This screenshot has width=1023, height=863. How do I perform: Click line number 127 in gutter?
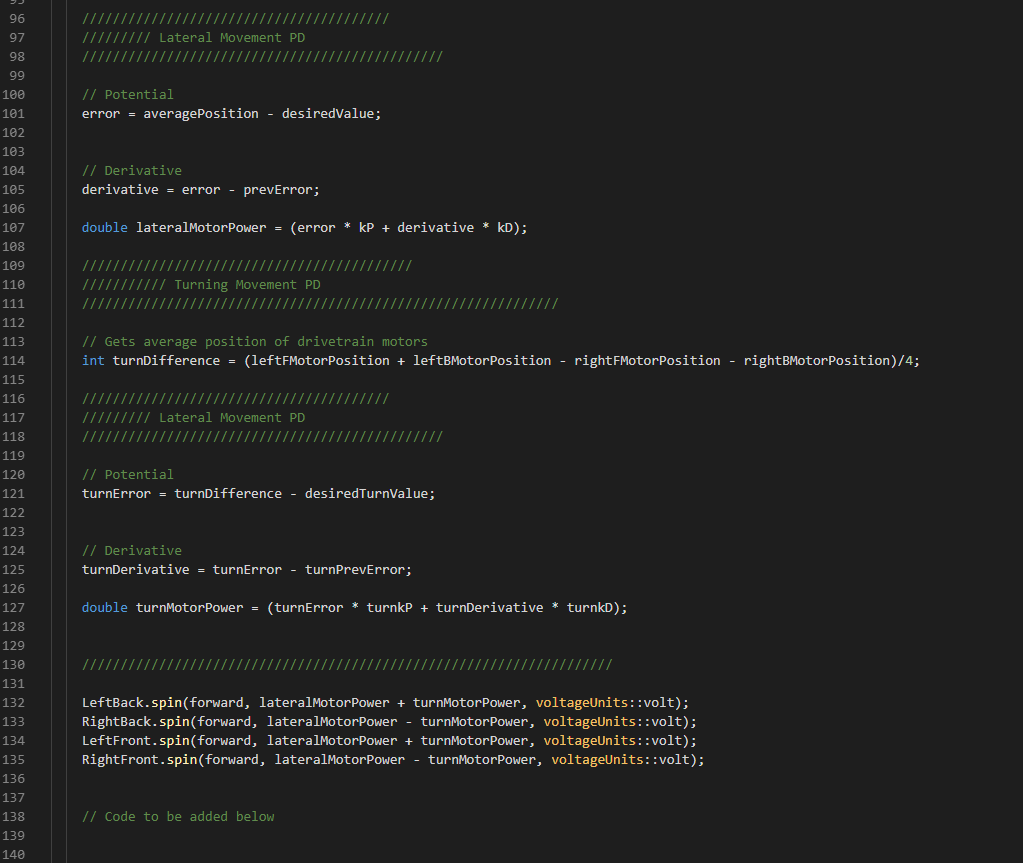pyautogui.click(x=13, y=607)
